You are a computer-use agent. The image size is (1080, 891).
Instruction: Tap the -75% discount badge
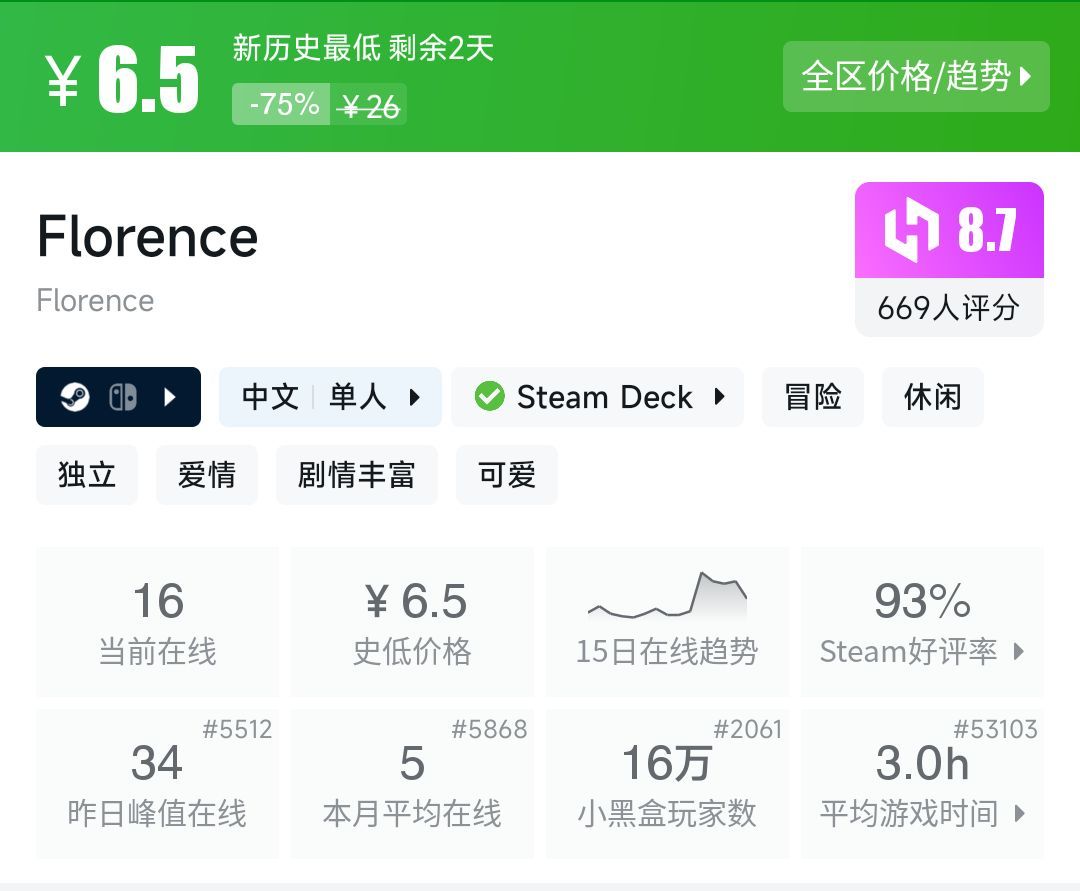coord(281,104)
